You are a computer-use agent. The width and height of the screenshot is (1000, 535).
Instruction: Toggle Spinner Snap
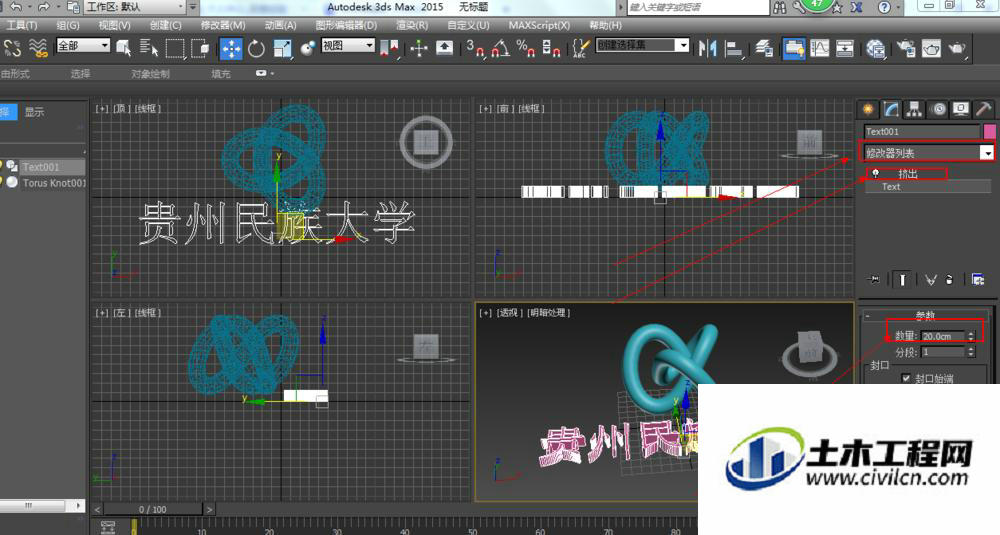point(551,48)
